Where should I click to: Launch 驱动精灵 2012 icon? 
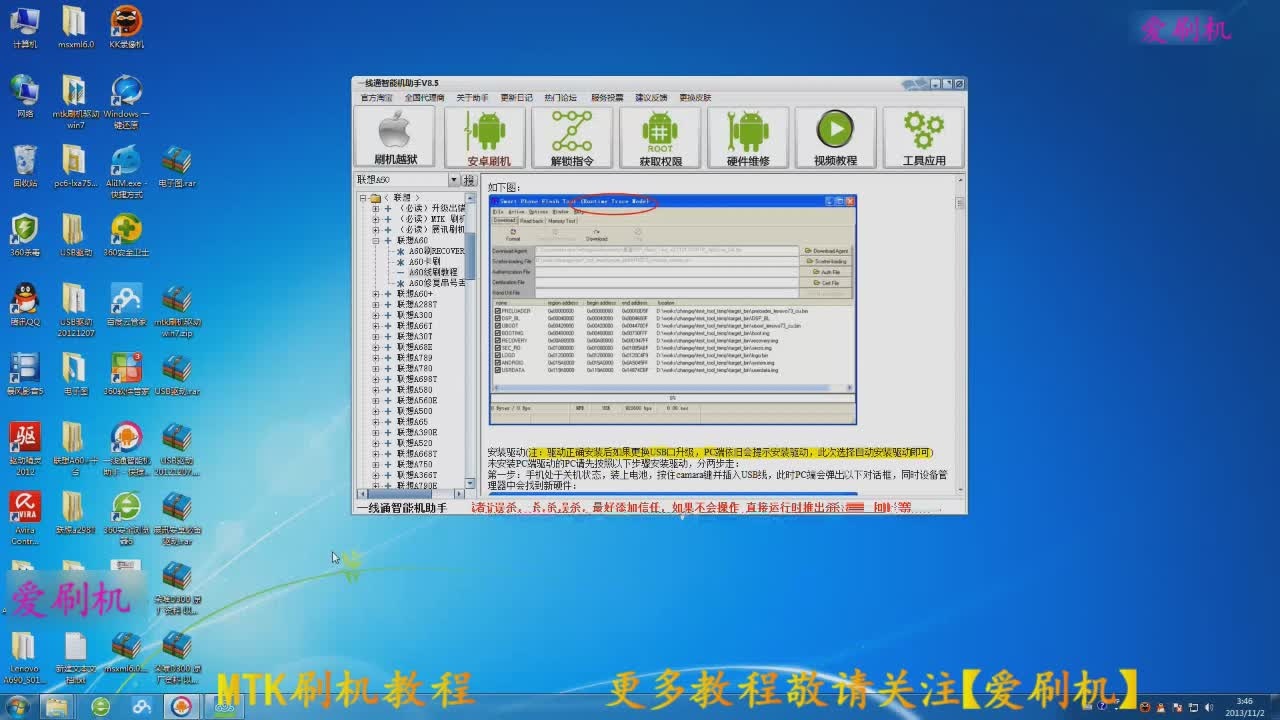click(25, 449)
